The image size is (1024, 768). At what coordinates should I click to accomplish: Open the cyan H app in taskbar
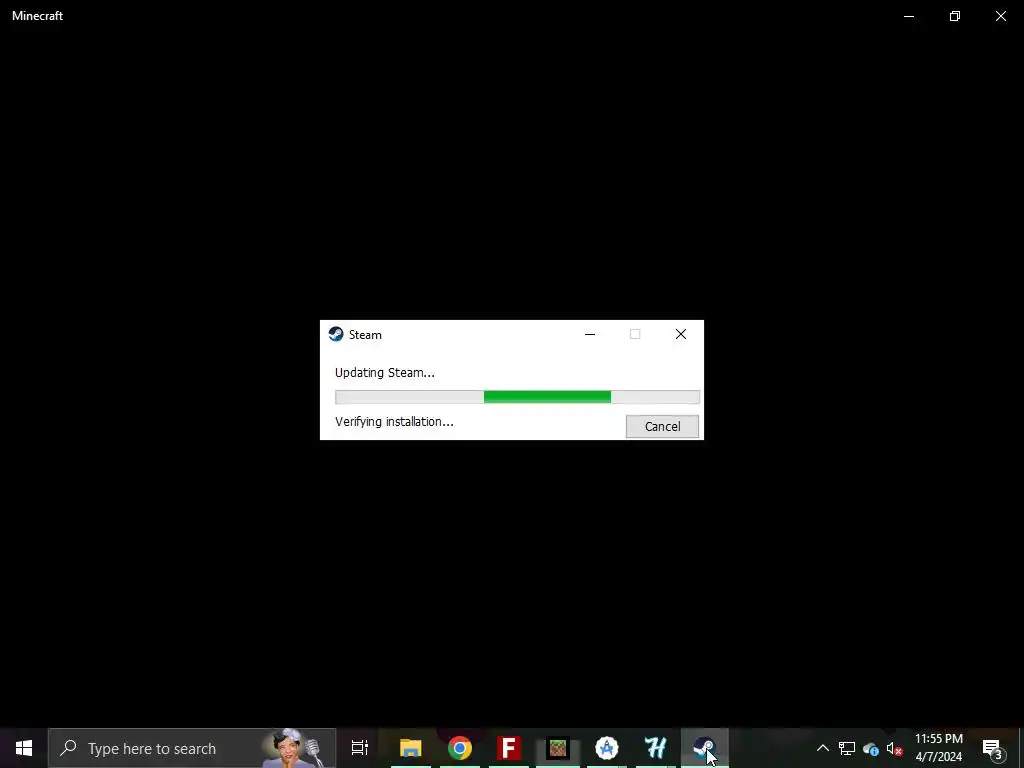point(656,748)
